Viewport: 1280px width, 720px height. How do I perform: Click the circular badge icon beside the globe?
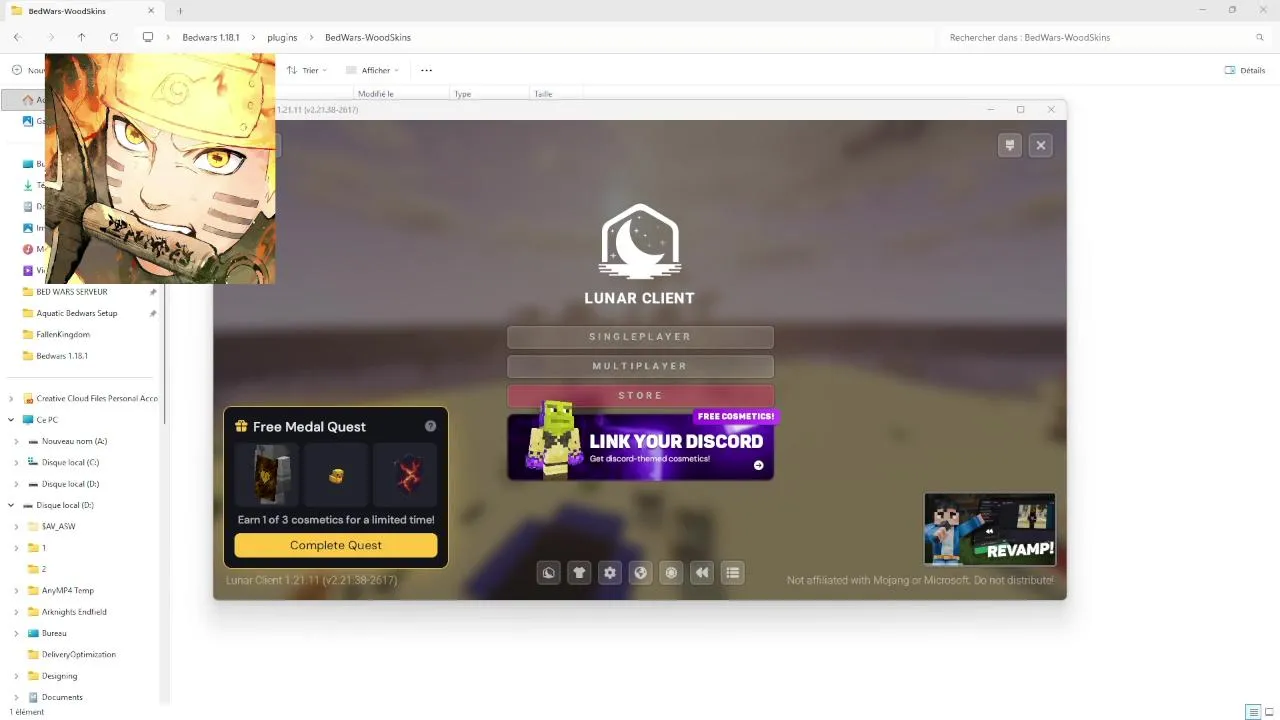coord(671,573)
